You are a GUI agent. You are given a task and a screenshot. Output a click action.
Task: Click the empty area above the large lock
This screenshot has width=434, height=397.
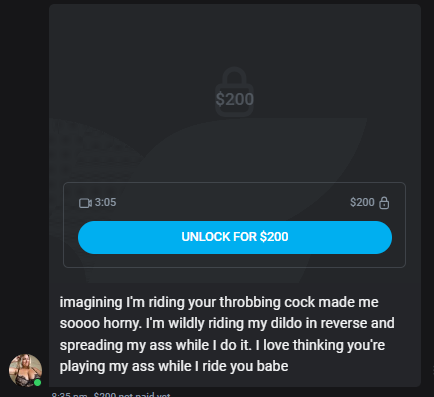click(235, 35)
